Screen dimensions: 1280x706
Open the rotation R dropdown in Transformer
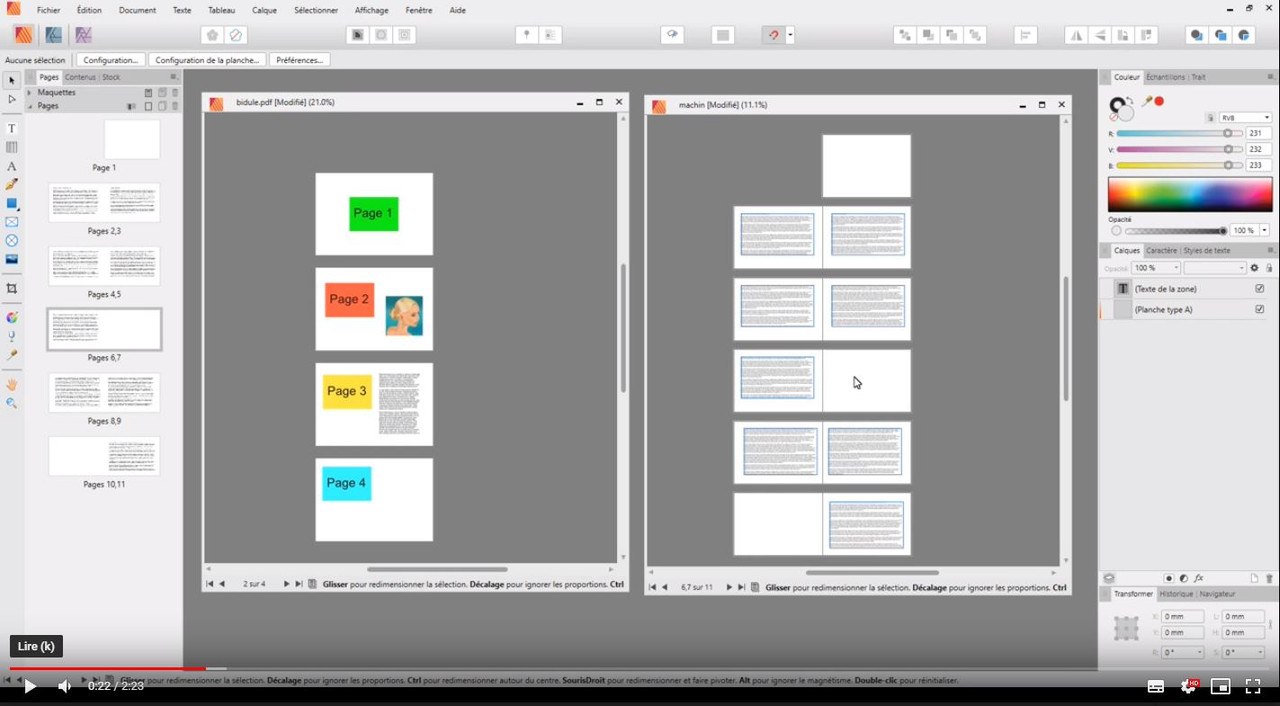pos(1199,652)
